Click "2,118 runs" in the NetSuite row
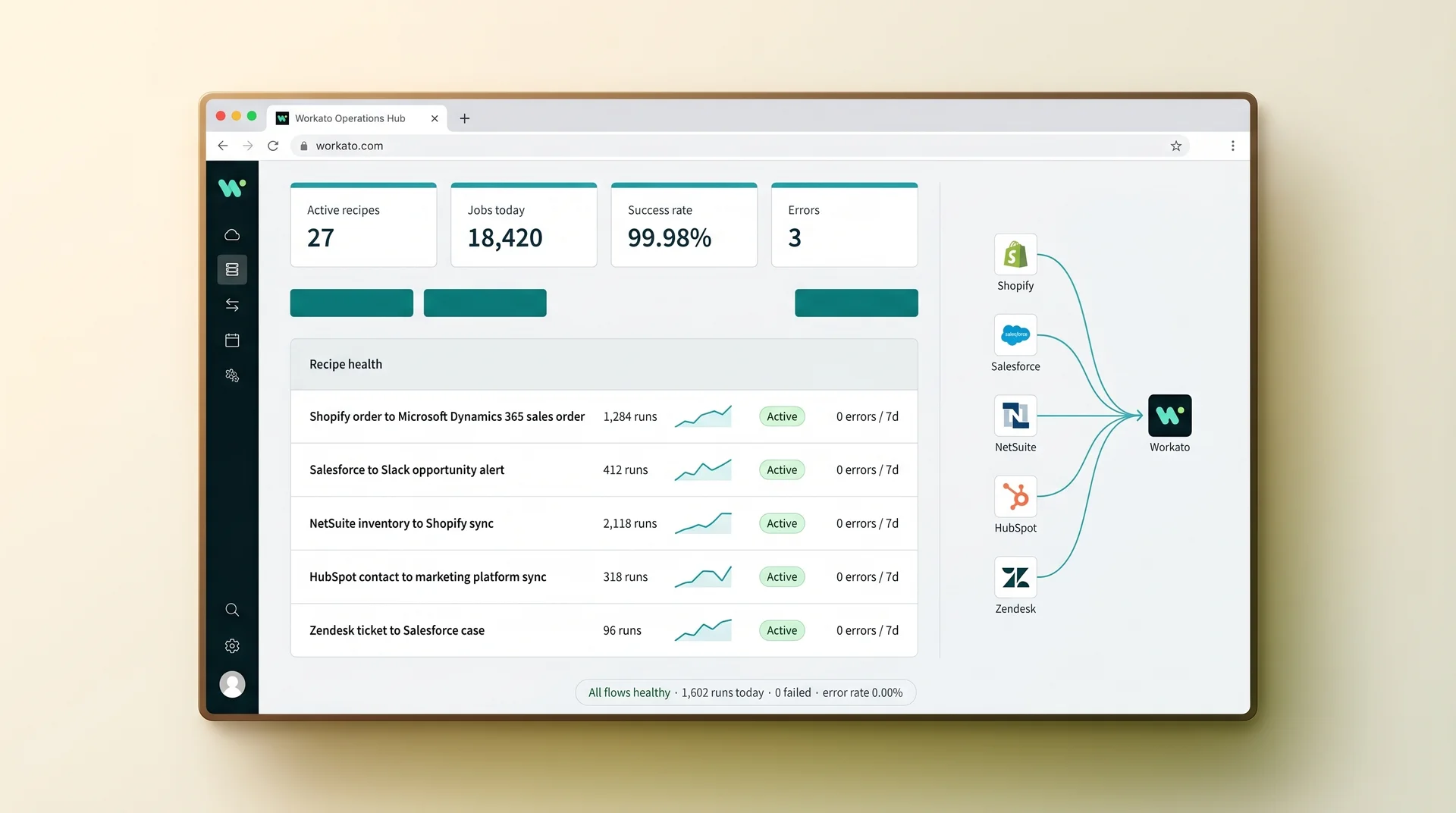 tap(630, 523)
